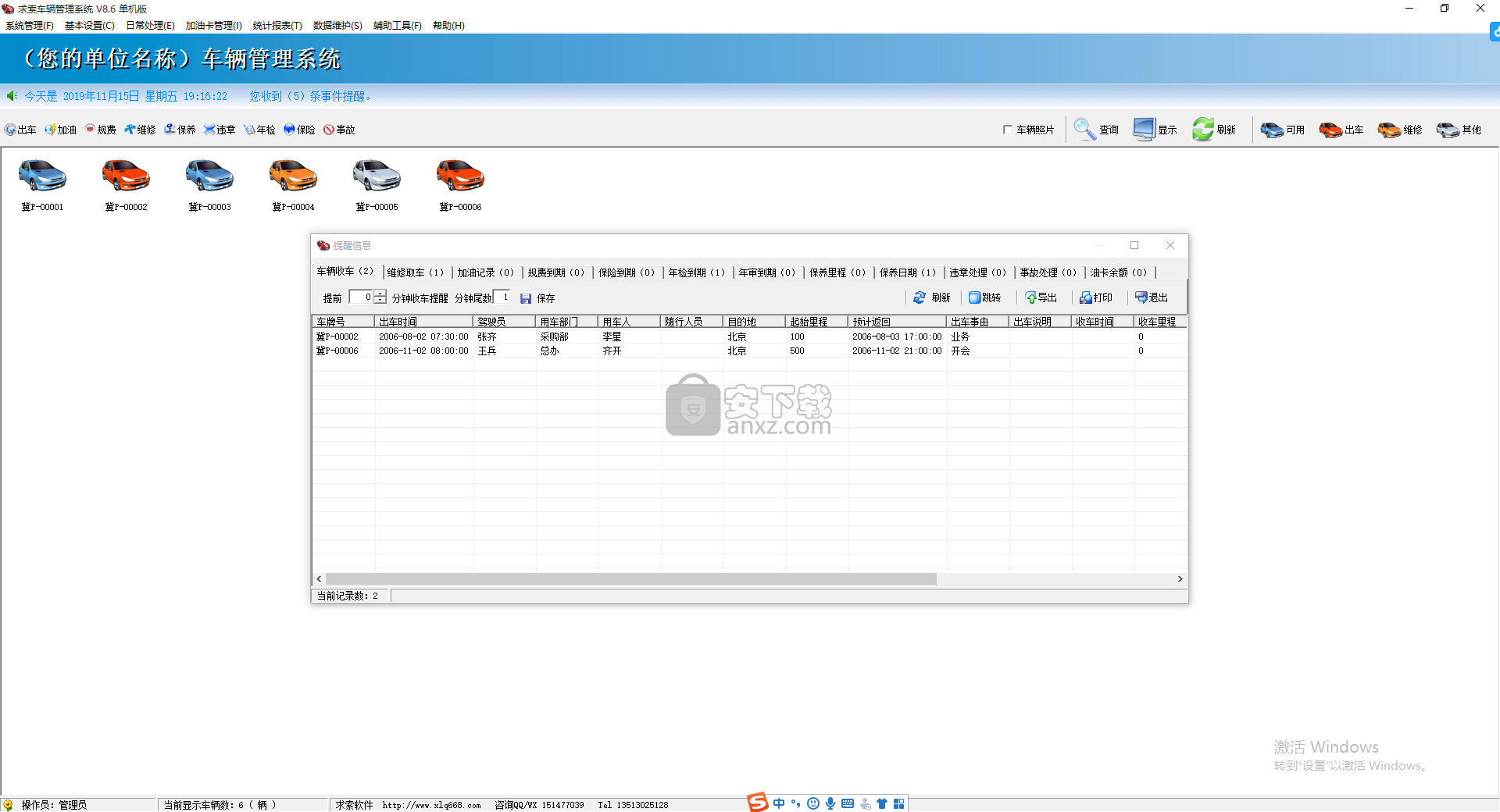1500x812 pixels.
Task: Click the main toolbar 刷新 refresh icon
Action: click(x=1203, y=129)
